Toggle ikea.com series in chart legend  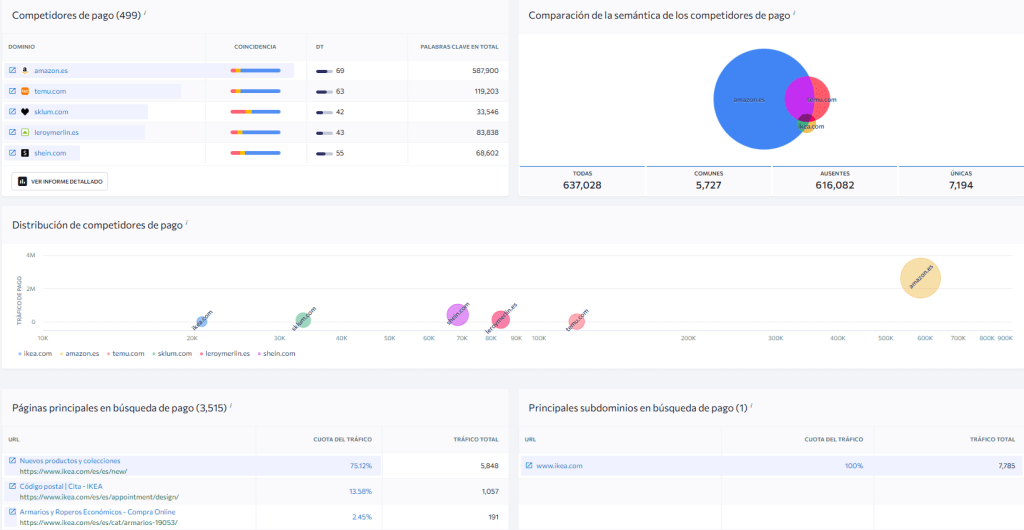coord(36,353)
